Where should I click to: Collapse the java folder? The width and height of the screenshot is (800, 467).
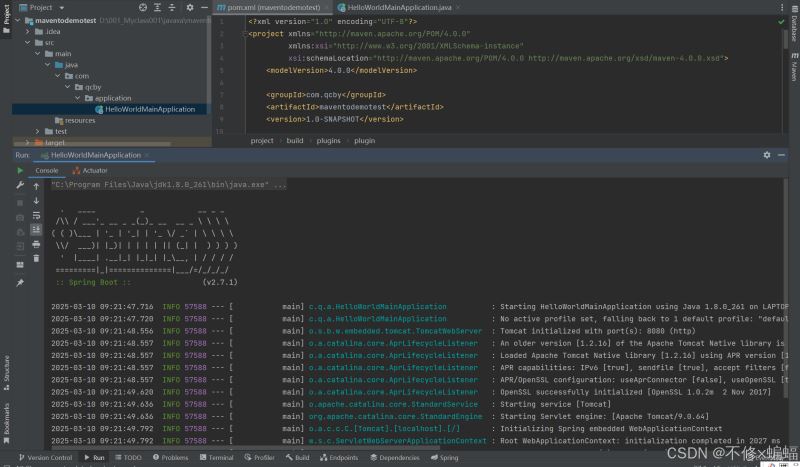pos(47,65)
